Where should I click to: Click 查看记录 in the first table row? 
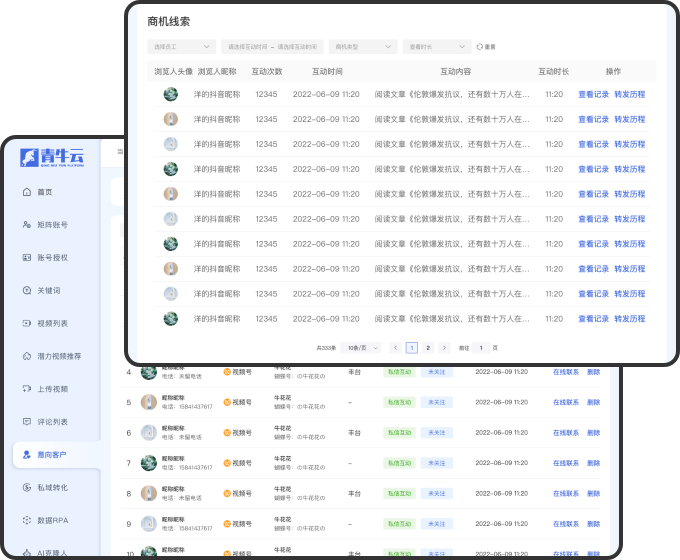point(593,94)
